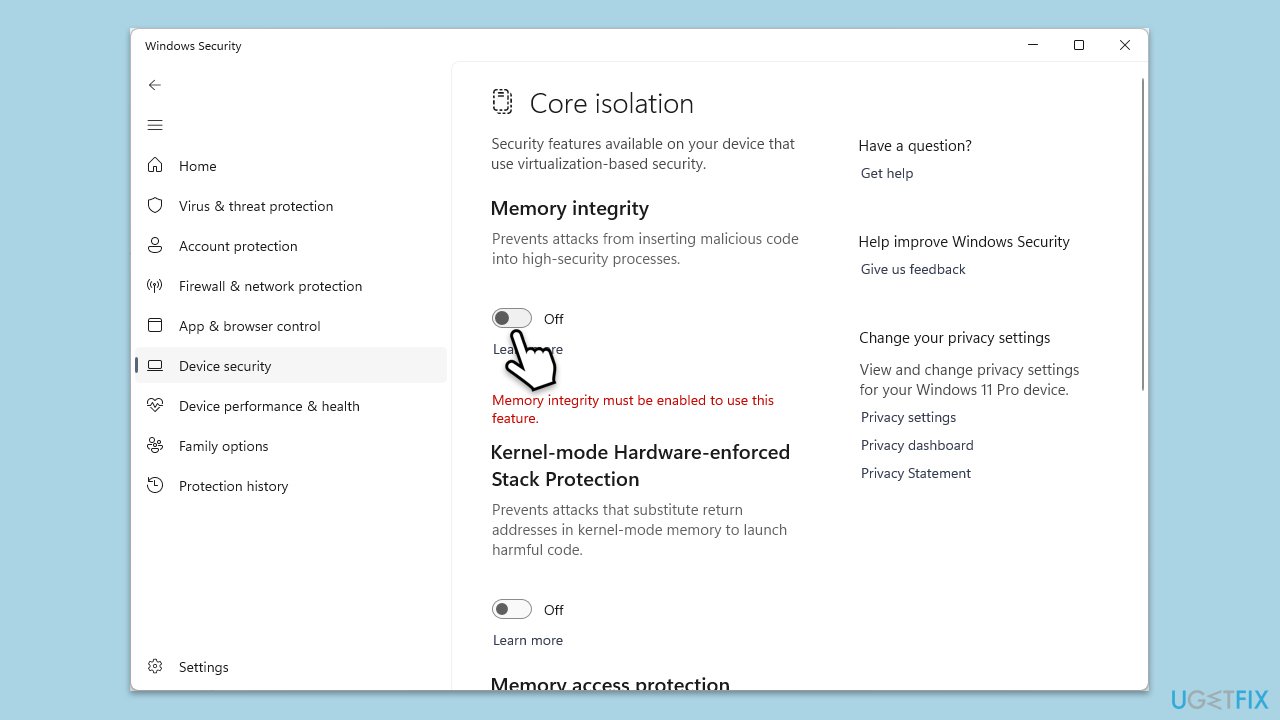Click the Home house icon
Viewport: 1280px width, 720px height.
[x=155, y=166]
